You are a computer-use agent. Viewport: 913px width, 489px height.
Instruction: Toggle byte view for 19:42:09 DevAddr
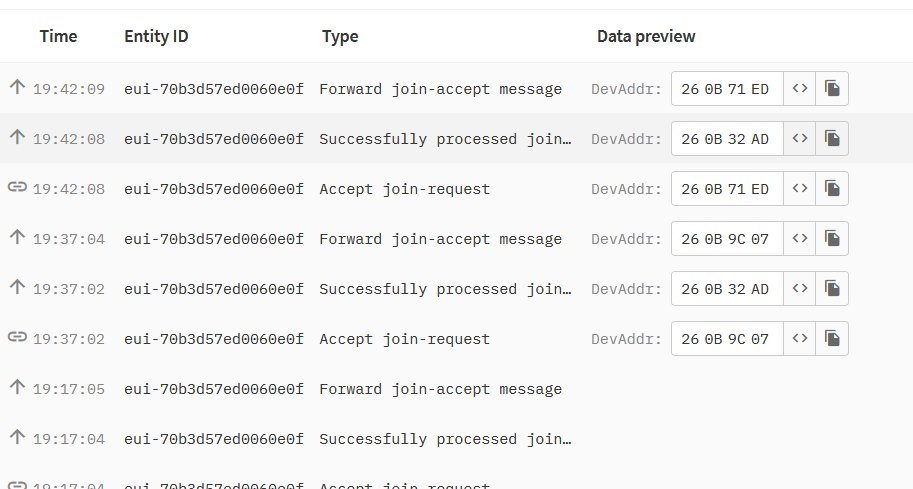[x=799, y=88]
